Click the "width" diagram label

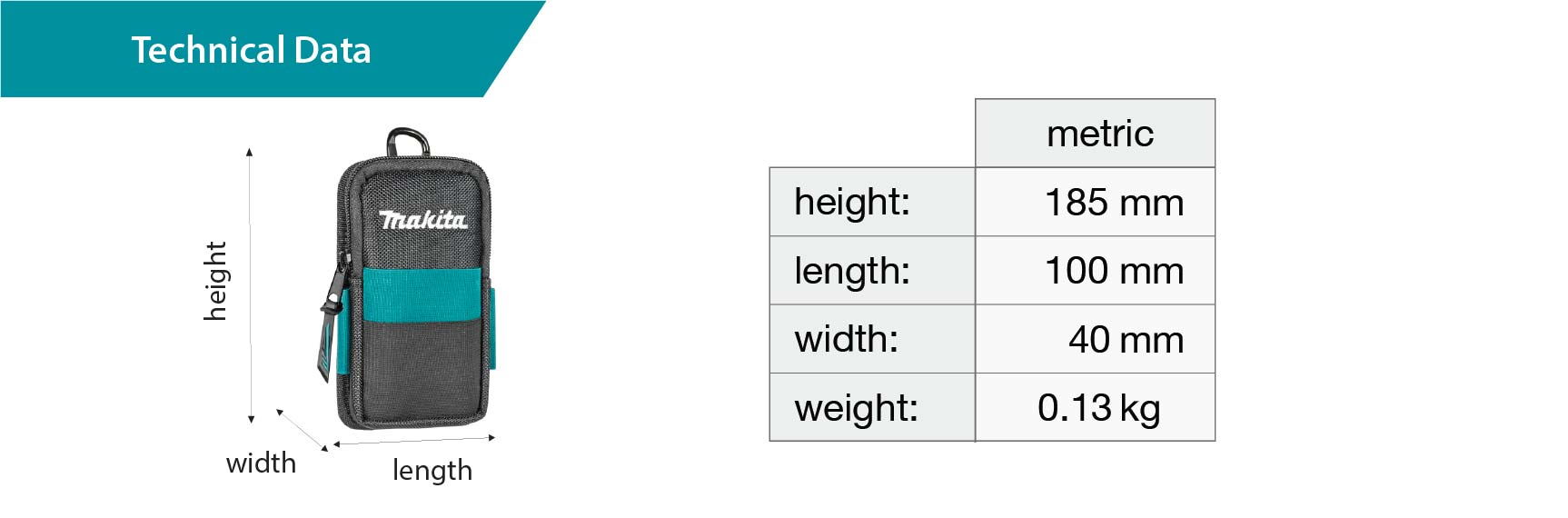261,463
